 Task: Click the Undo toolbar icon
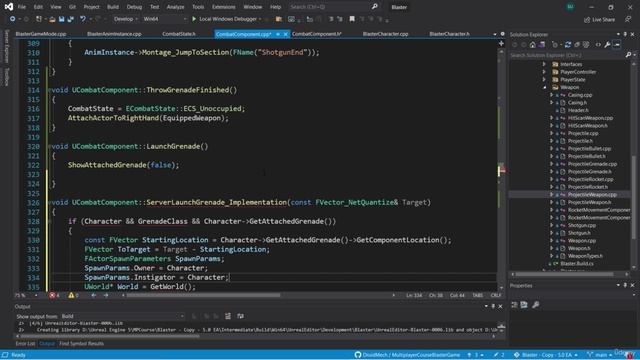pos(83,19)
